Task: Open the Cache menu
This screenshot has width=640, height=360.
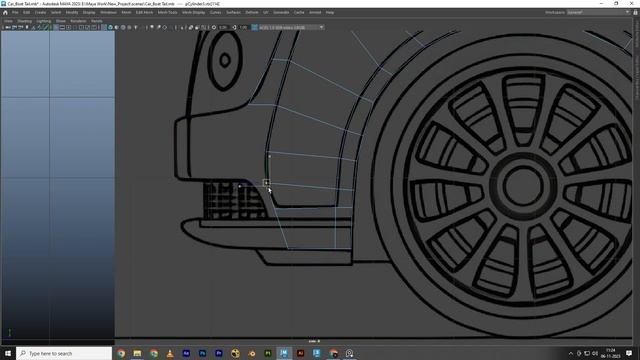Action: pos(299,13)
